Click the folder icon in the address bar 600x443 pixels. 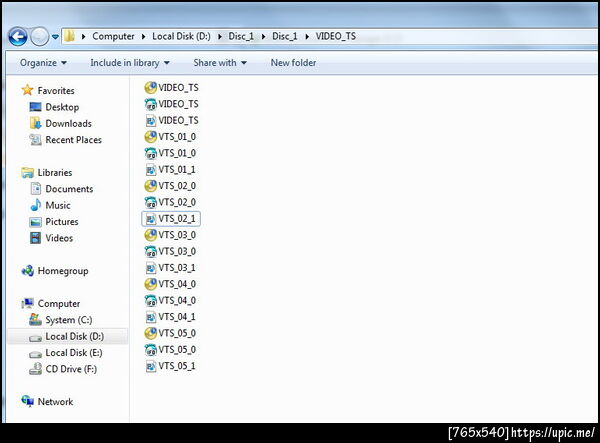pyautogui.click(x=70, y=36)
